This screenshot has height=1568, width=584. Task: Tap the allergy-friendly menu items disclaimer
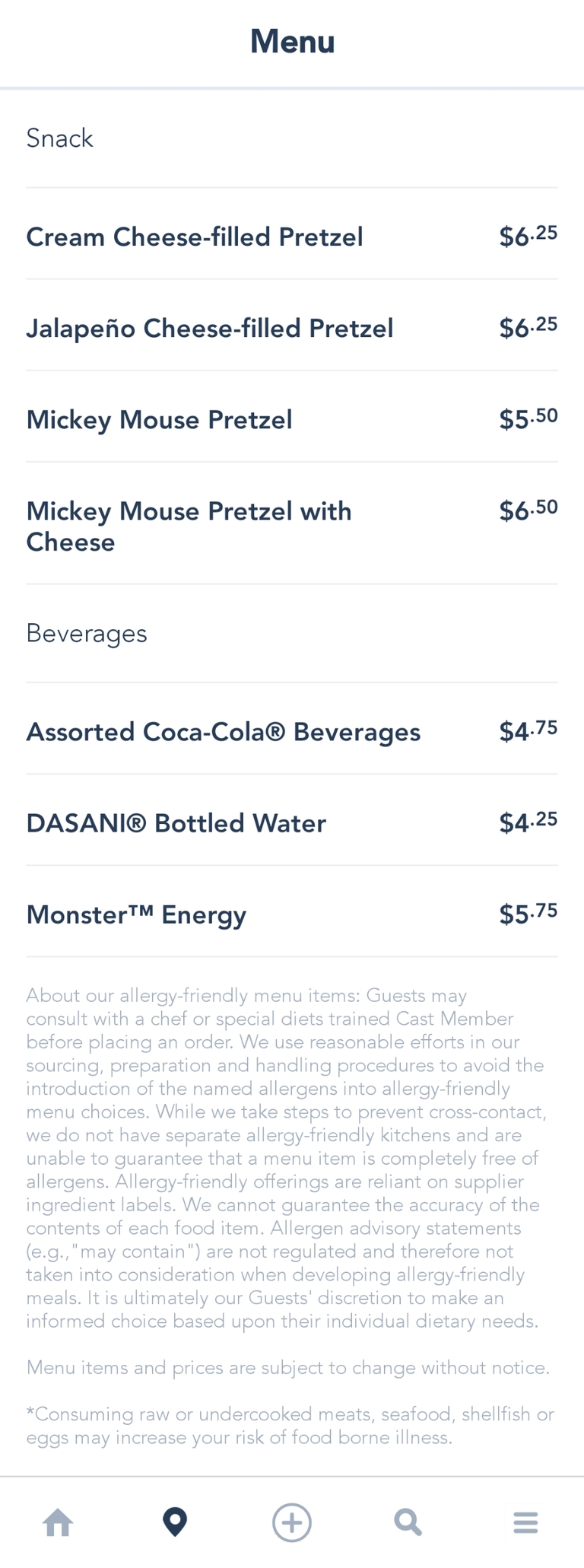(x=286, y=1158)
